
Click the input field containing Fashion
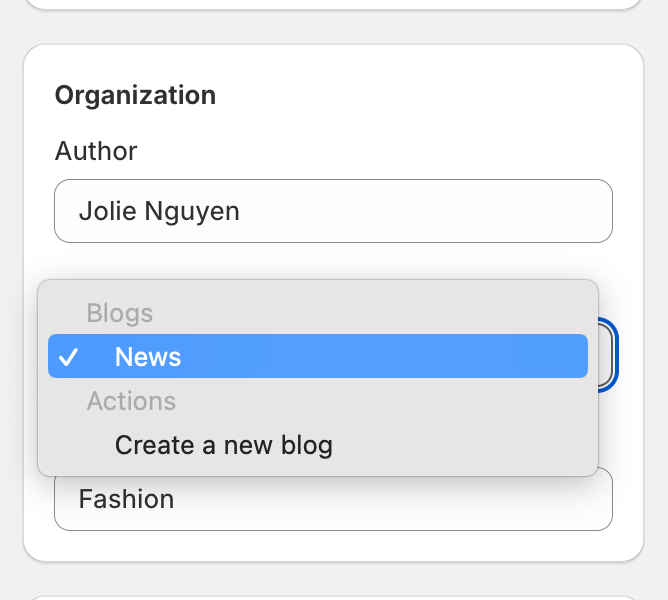(x=332, y=499)
